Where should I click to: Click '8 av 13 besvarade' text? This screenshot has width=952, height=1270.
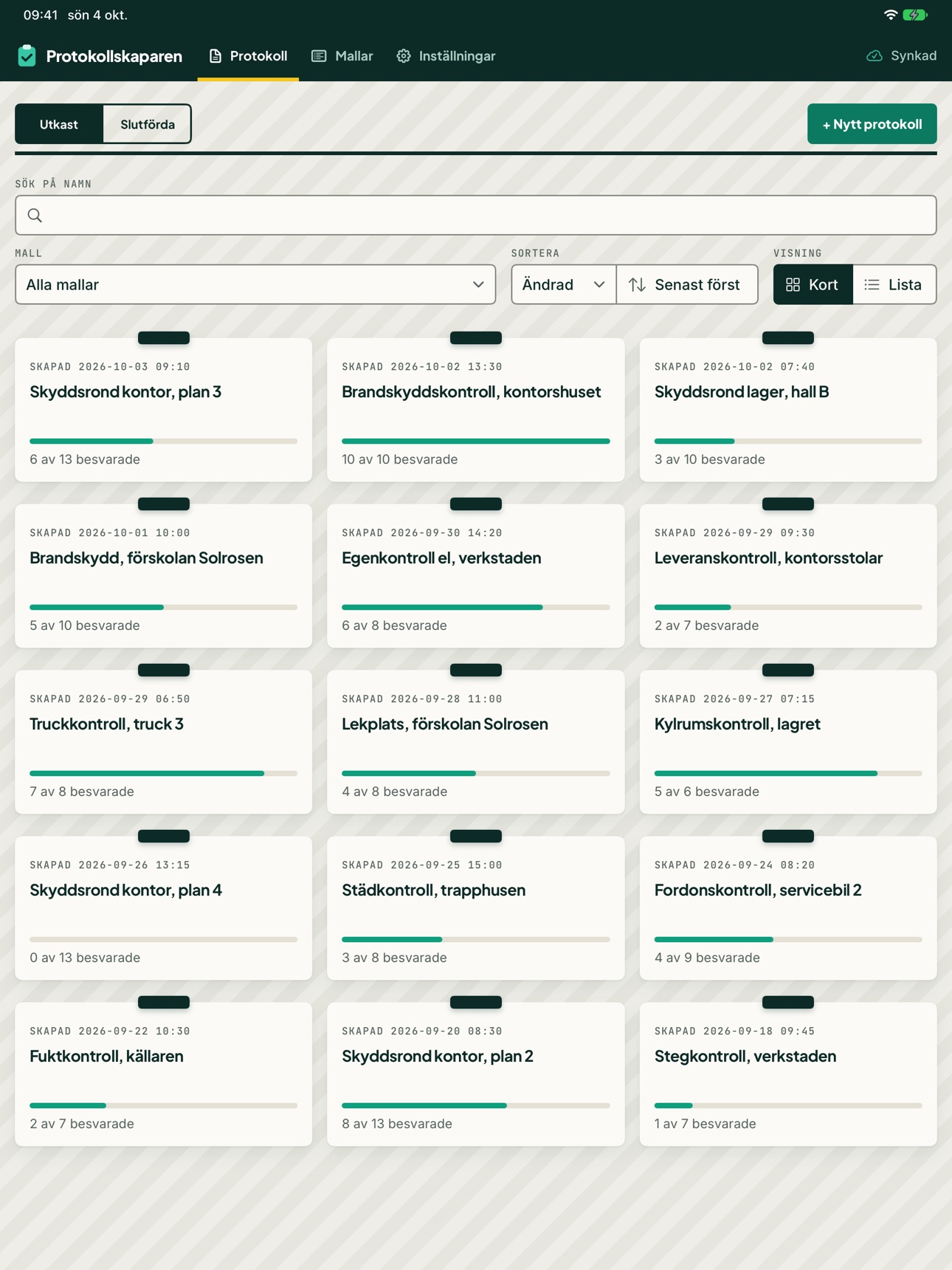pos(397,1124)
